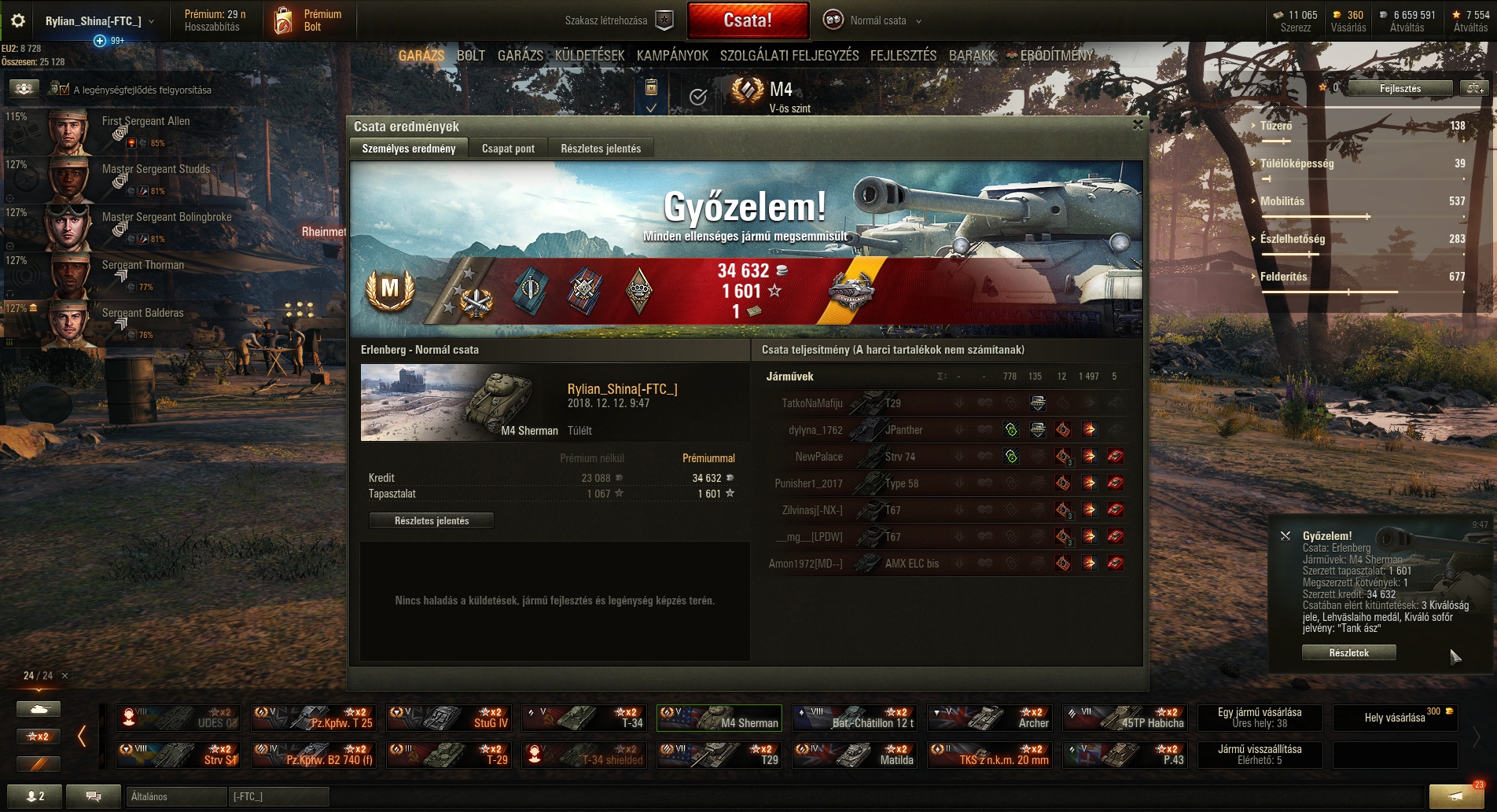Toggle the crew training acceleration checkbox
Viewport: 1497px width, 812px height.
(x=64, y=90)
